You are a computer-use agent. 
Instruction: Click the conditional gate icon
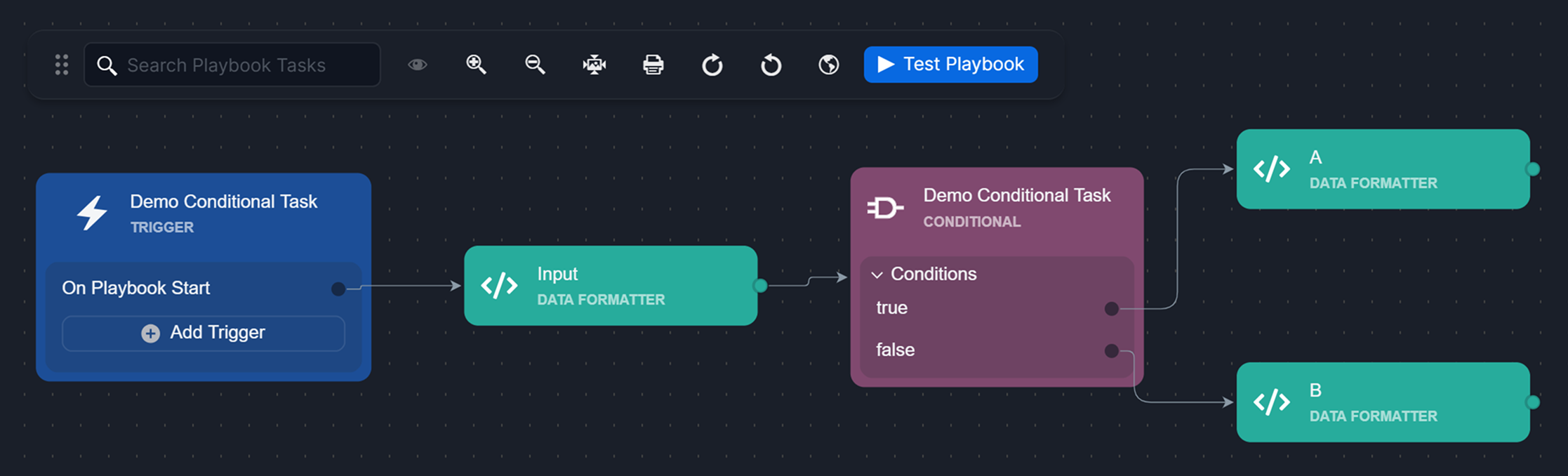884,208
